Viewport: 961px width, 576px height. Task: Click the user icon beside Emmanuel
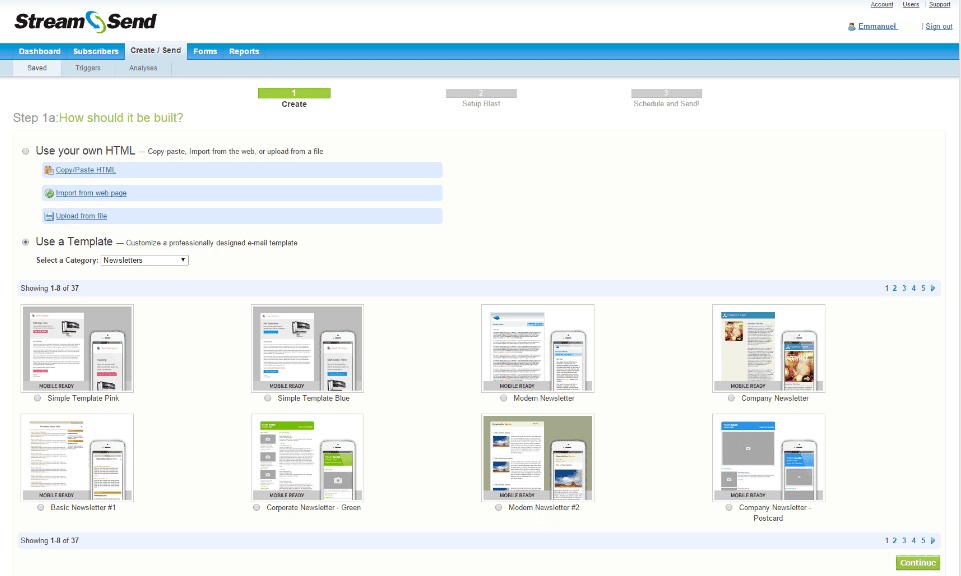coord(851,26)
